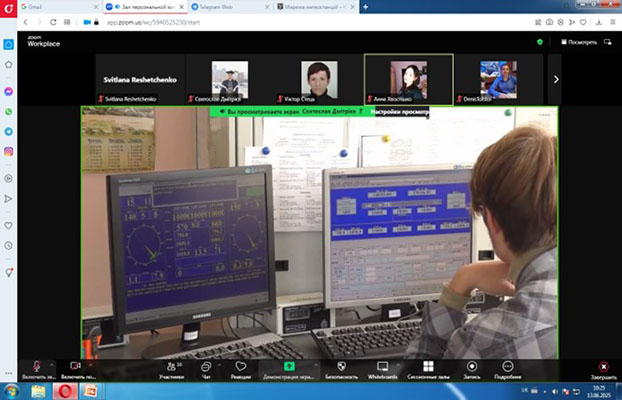Open Whiteboards from the meeting toolbar

point(382,367)
